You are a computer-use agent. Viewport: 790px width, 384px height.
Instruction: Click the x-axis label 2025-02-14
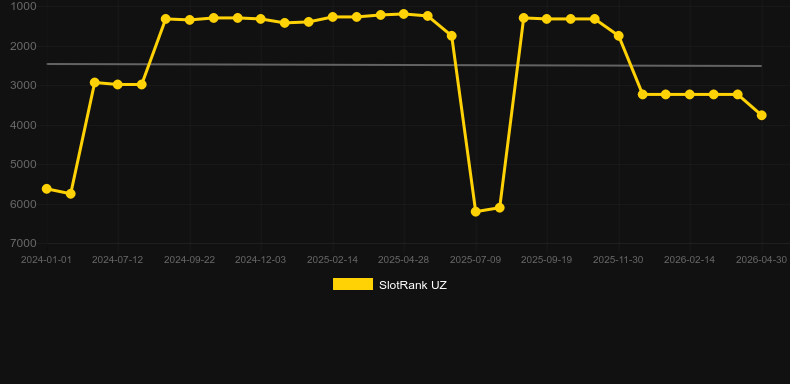[333, 260]
